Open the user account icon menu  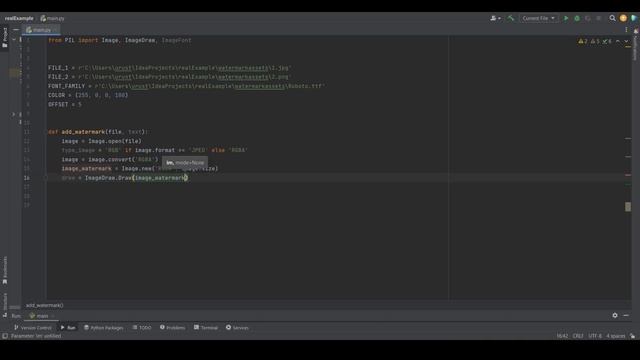tap(495, 18)
